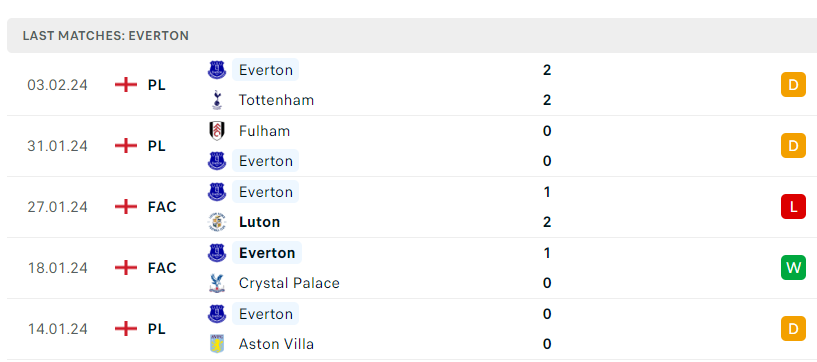Click the Luton Town crest icon

click(217, 222)
